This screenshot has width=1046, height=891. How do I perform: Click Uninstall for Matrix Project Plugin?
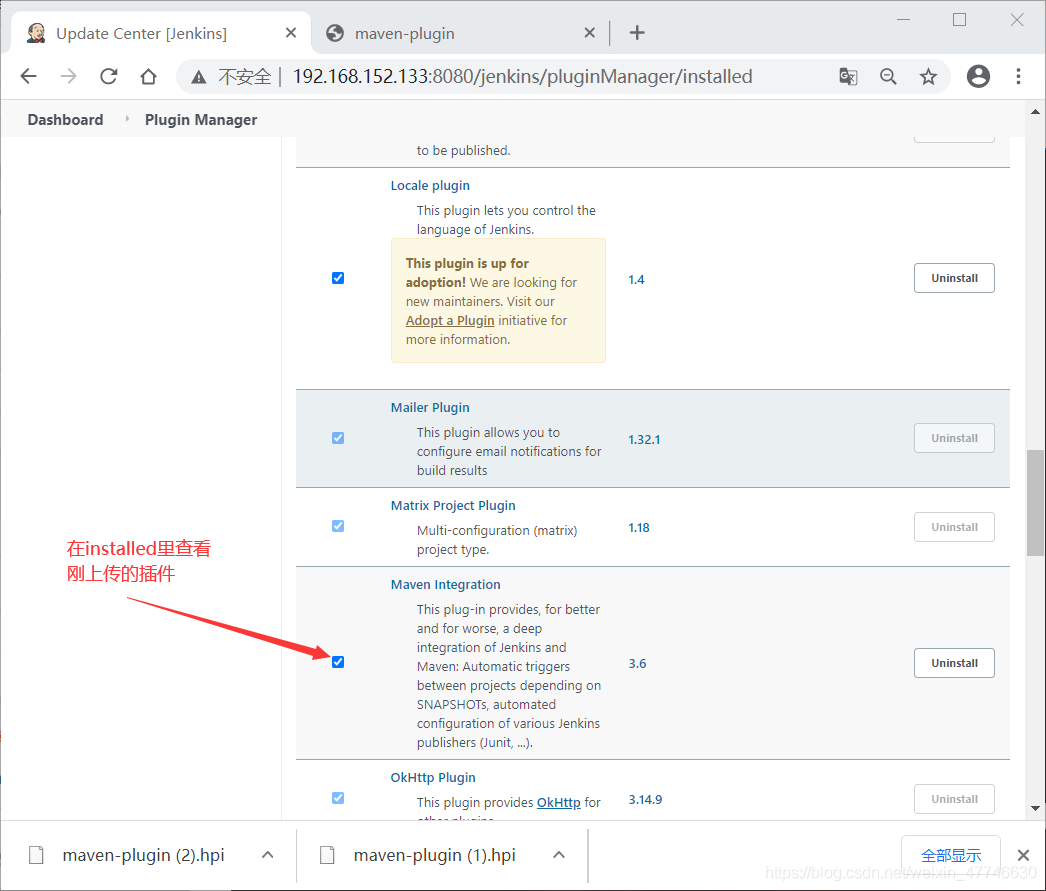(954, 527)
